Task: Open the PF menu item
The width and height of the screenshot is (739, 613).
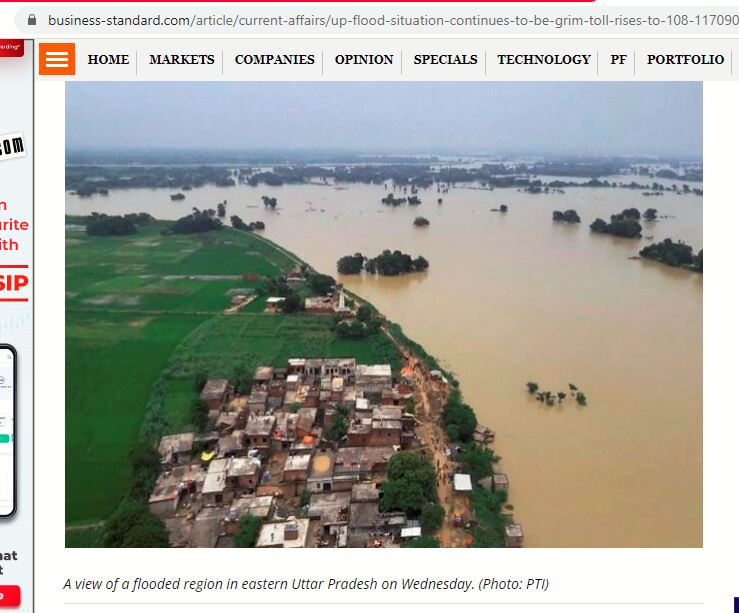Action: tap(618, 59)
